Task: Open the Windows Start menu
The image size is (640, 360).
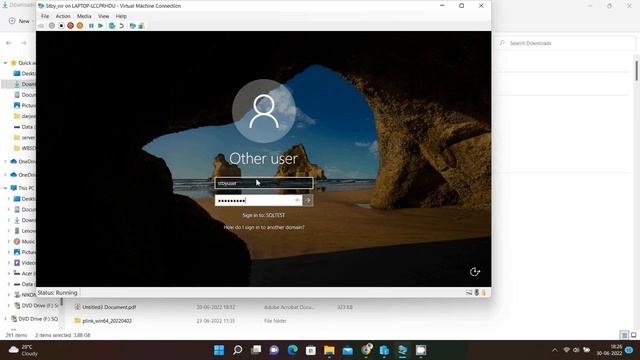Action: 219,350
